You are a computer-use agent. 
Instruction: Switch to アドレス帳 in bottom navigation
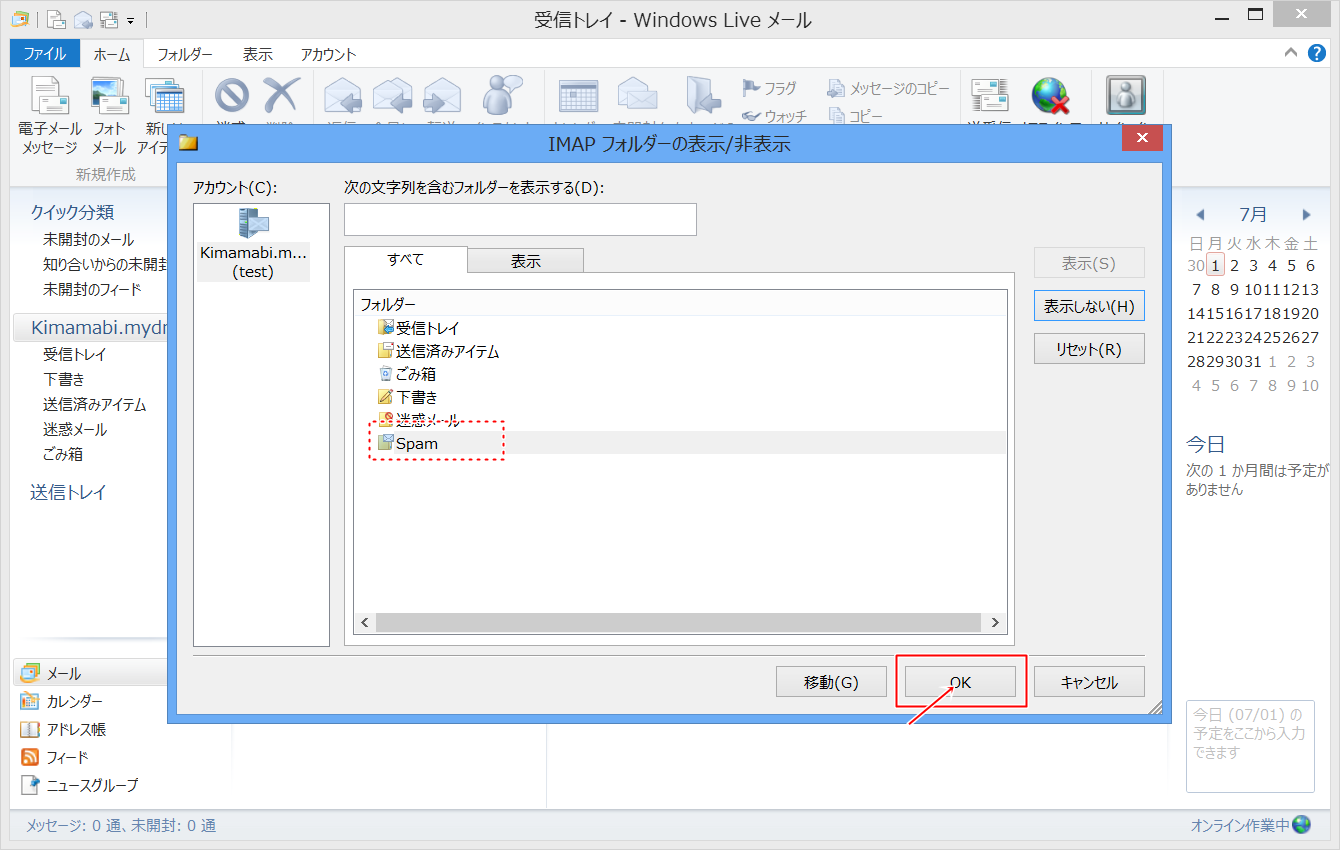(63, 729)
